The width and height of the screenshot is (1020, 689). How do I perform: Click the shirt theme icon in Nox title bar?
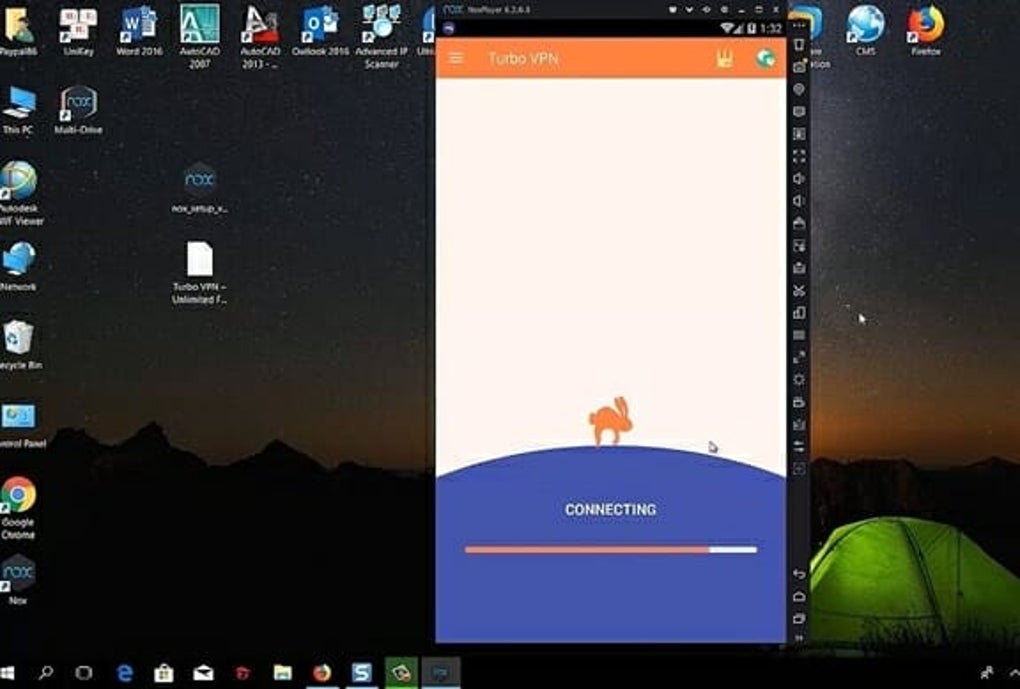click(x=673, y=10)
